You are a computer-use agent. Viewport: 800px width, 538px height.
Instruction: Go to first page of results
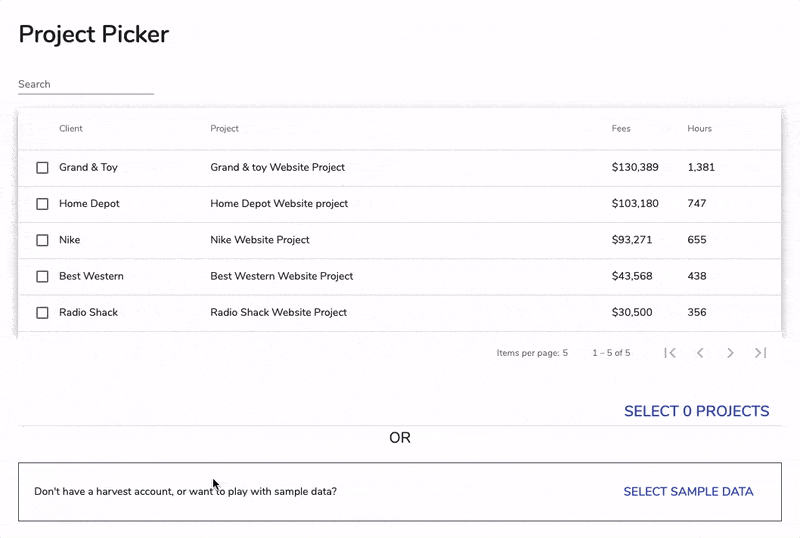click(x=670, y=353)
